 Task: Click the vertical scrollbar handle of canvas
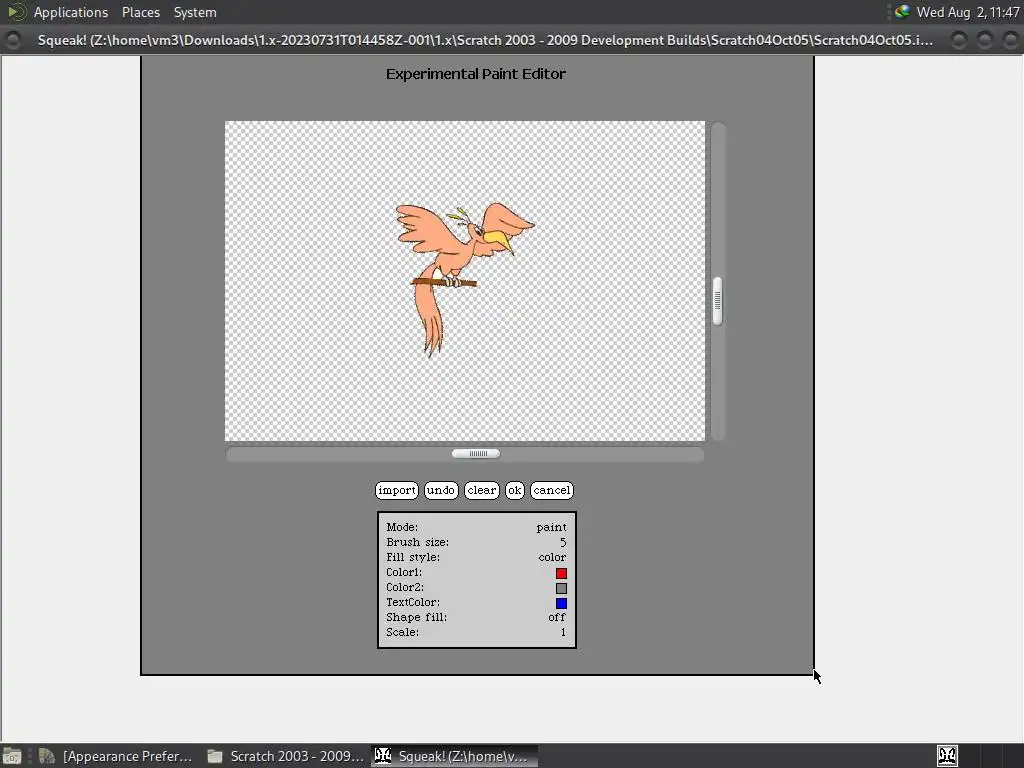pos(717,301)
